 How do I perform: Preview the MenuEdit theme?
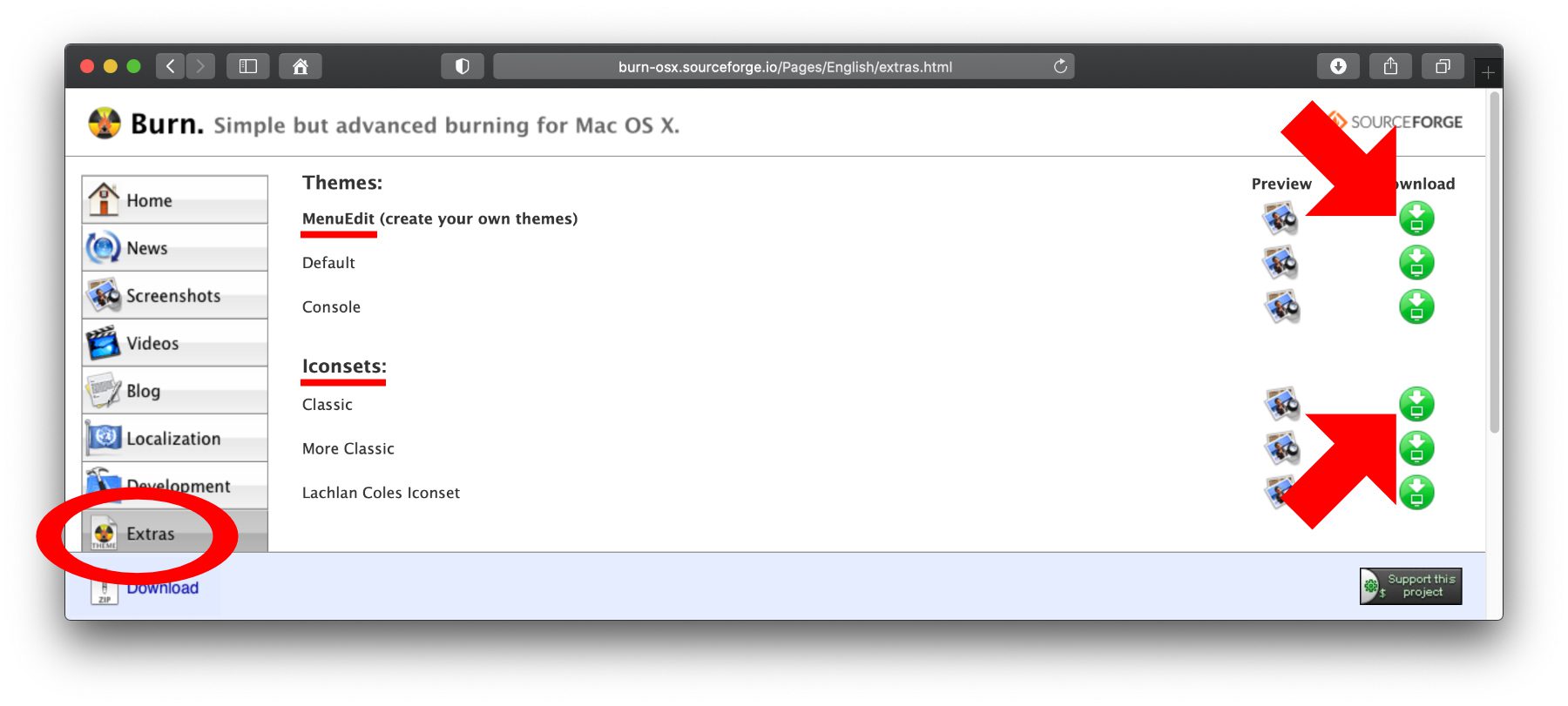(x=1281, y=219)
